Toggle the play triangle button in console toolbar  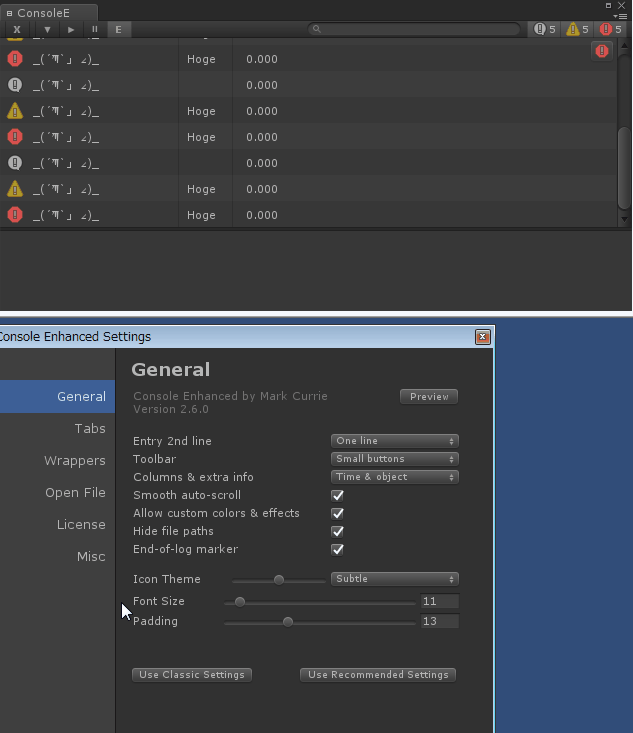(x=71, y=29)
